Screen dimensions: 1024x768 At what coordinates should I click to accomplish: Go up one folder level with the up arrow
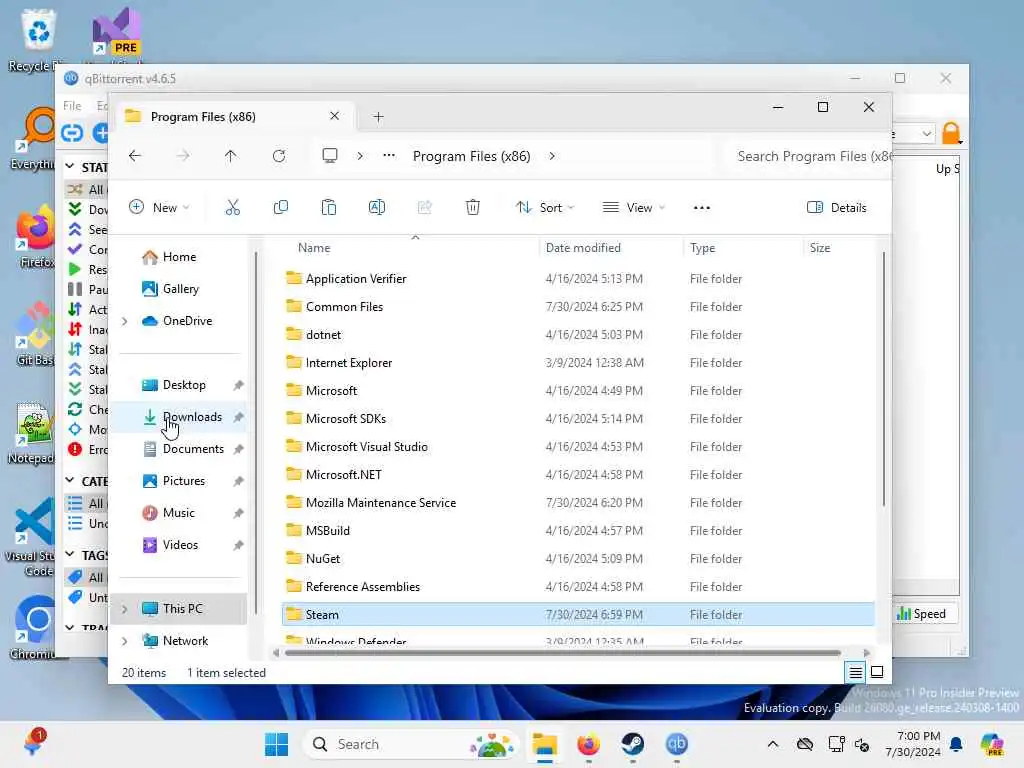click(231, 156)
